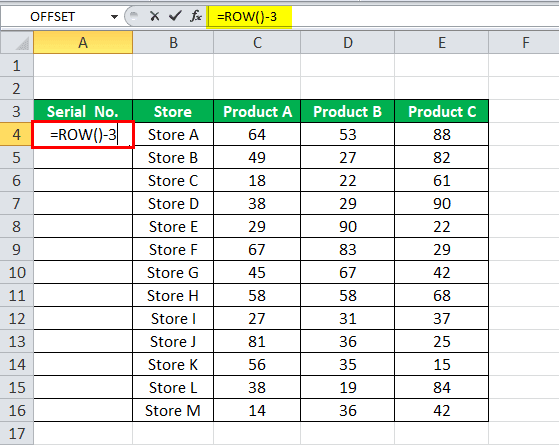Click the Serial No. header cell
Viewport: 559px width, 445px height.
pos(83,111)
